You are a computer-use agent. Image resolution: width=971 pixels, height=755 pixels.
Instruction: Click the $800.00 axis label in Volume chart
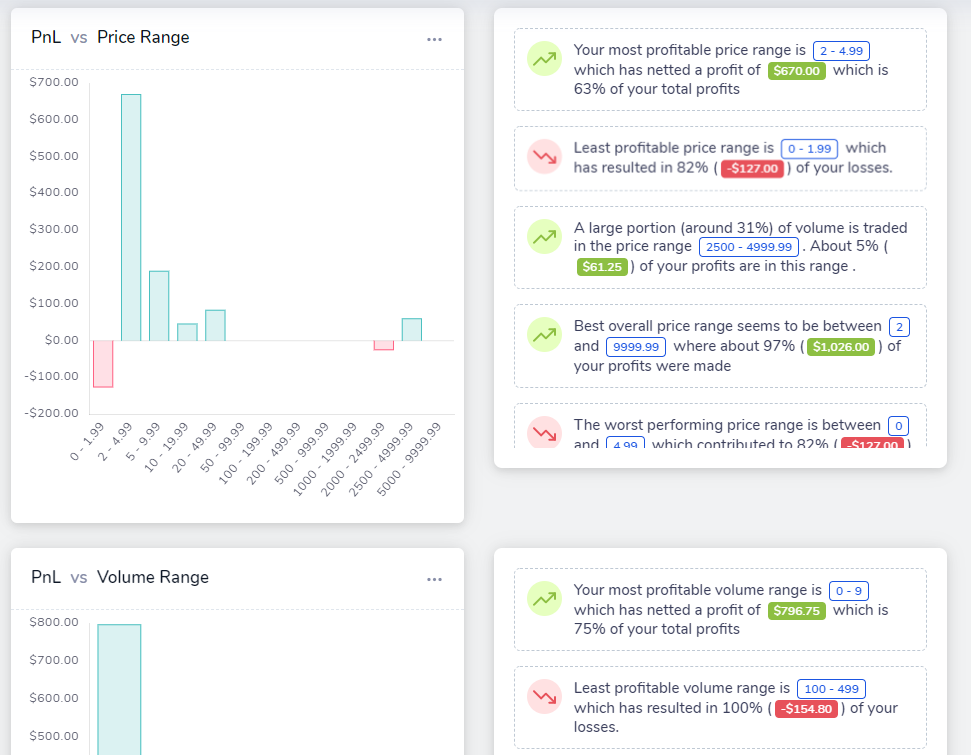[54, 622]
